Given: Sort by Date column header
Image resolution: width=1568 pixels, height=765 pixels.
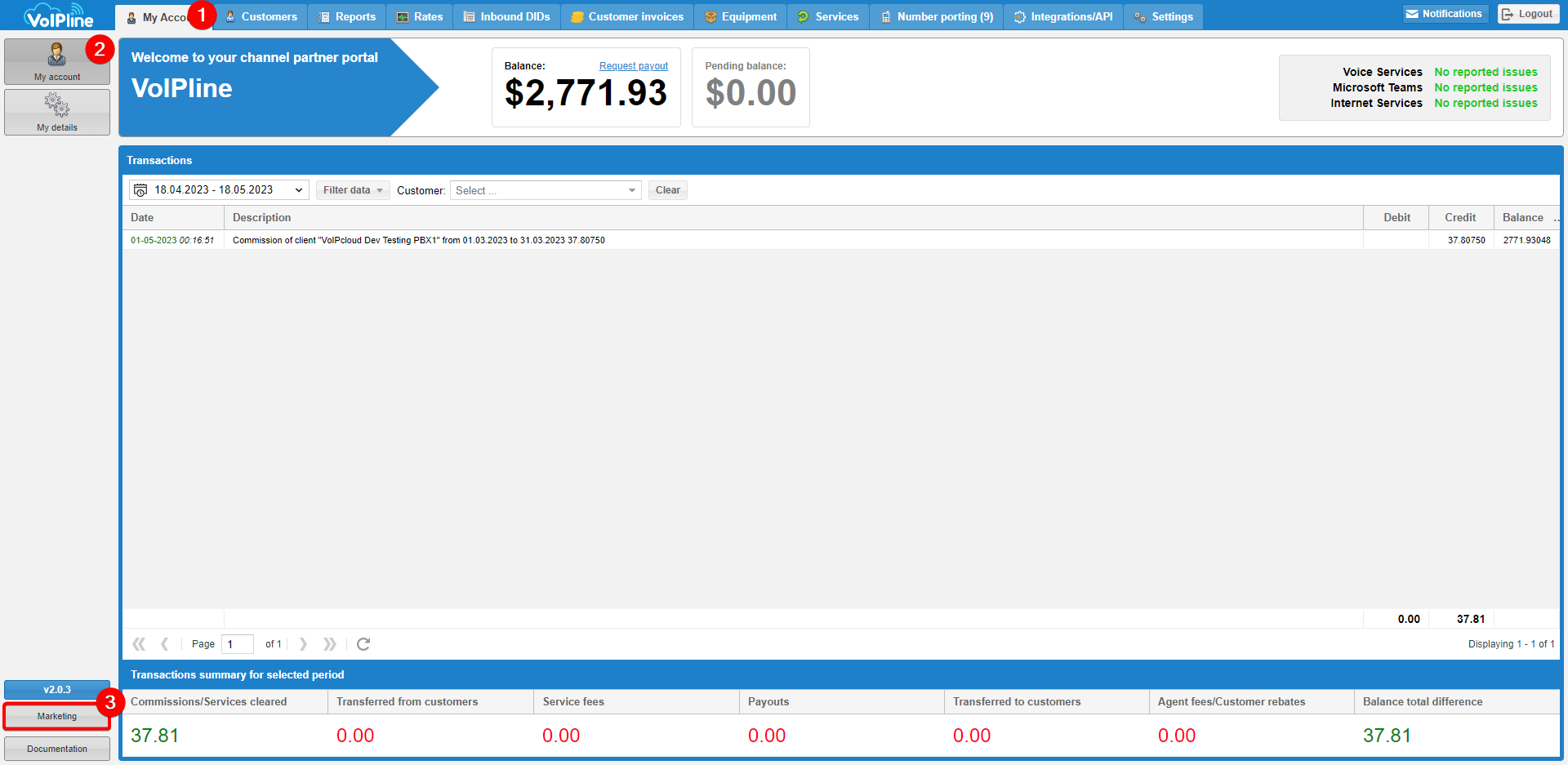Looking at the screenshot, I should coord(173,217).
